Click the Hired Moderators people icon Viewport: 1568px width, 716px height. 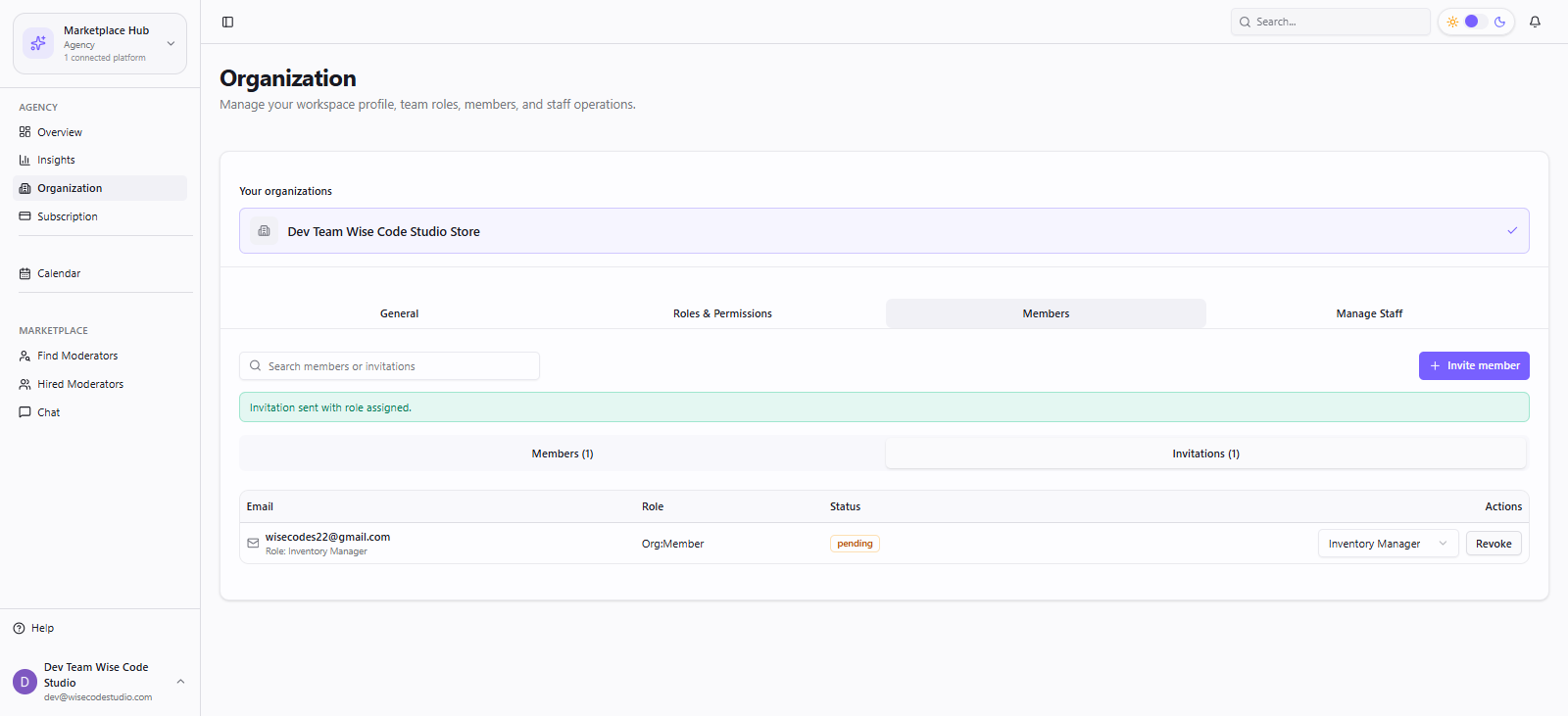click(24, 384)
